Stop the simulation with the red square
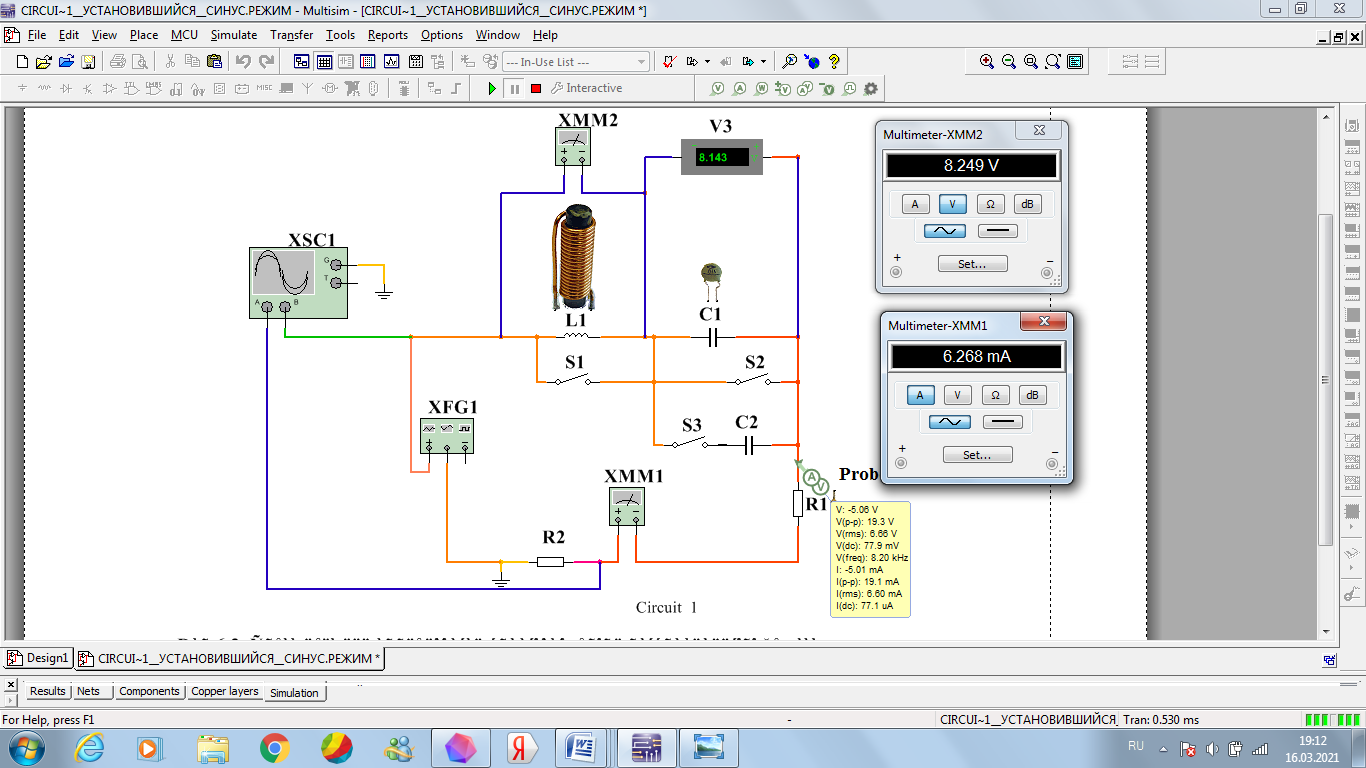 pyautogui.click(x=536, y=88)
